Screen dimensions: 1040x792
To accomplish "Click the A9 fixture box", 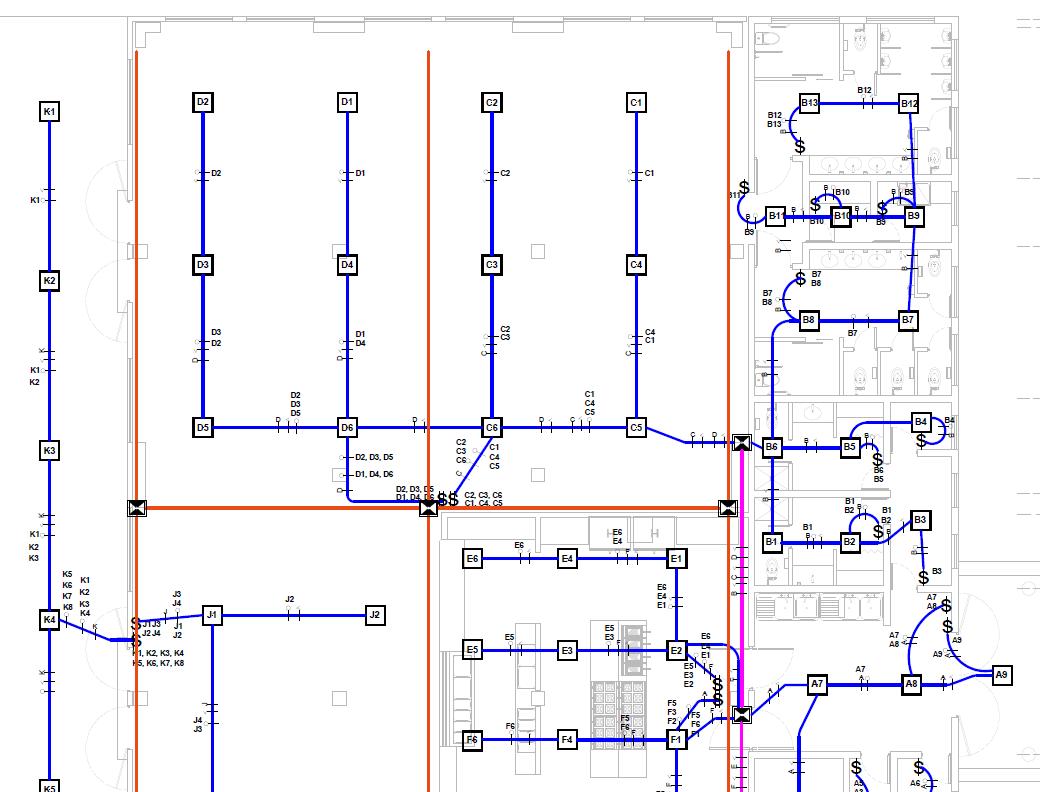I will [x=1002, y=675].
